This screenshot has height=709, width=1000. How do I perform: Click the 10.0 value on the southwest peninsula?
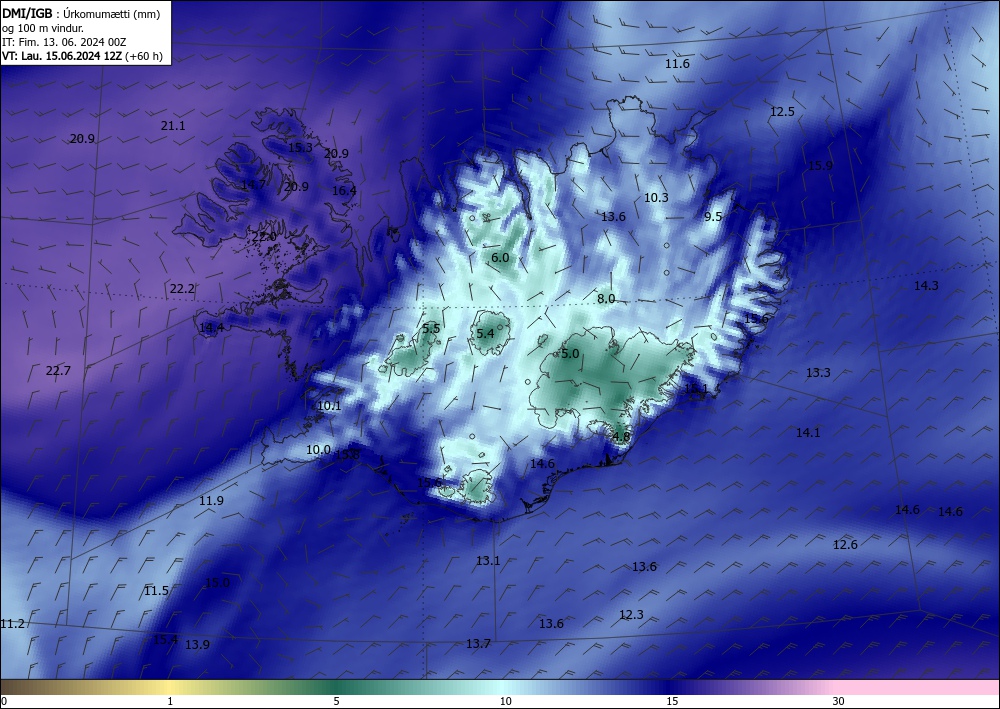pyautogui.click(x=318, y=450)
